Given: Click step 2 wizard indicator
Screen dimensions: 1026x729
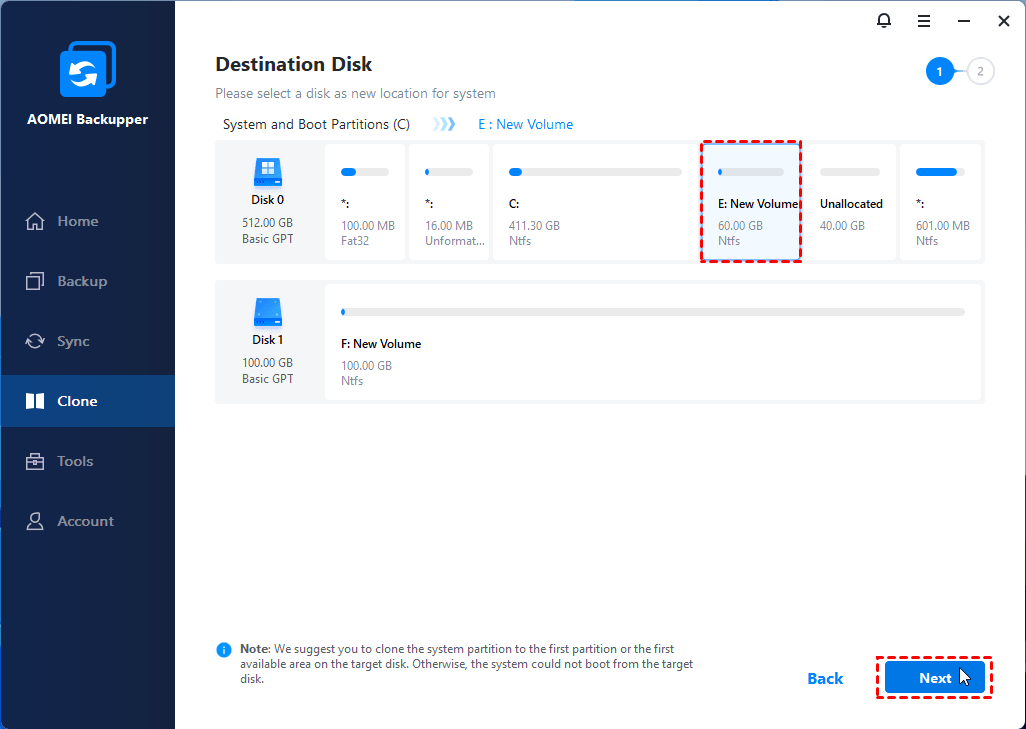Looking at the screenshot, I should (980, 71).
